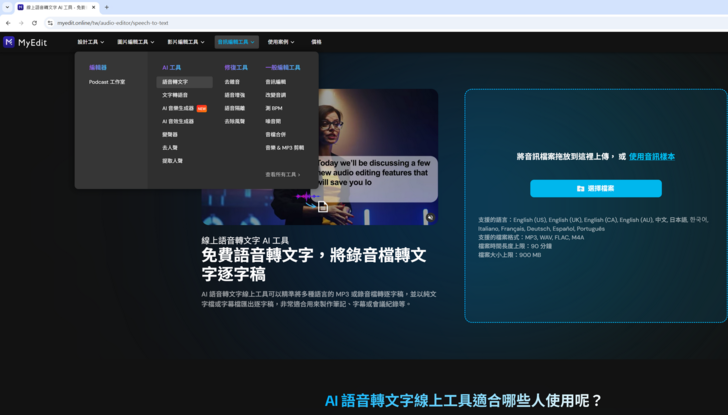Select AI 音樂生成器 menu entry
The height and width of the screenshot is (415, 728).
click(x=179, y=108)
